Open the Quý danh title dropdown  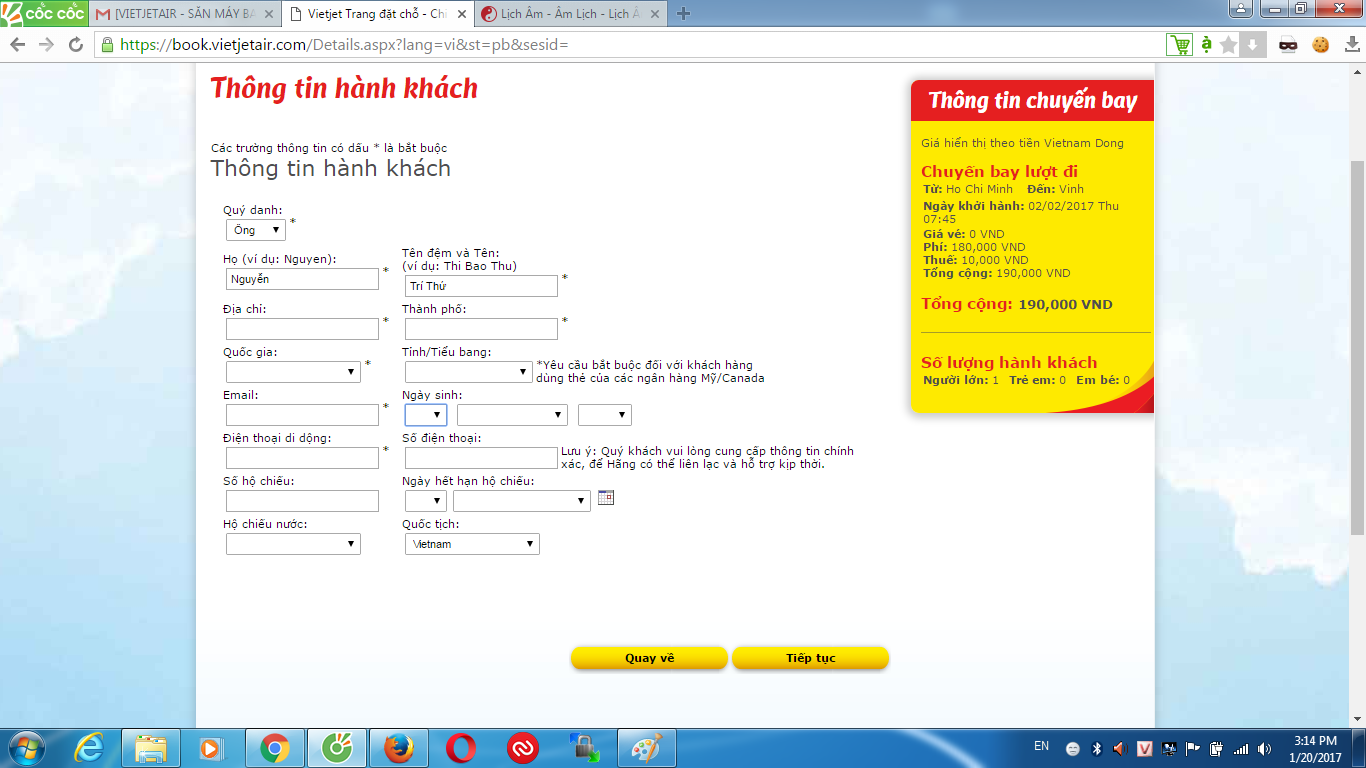[256, 230]
